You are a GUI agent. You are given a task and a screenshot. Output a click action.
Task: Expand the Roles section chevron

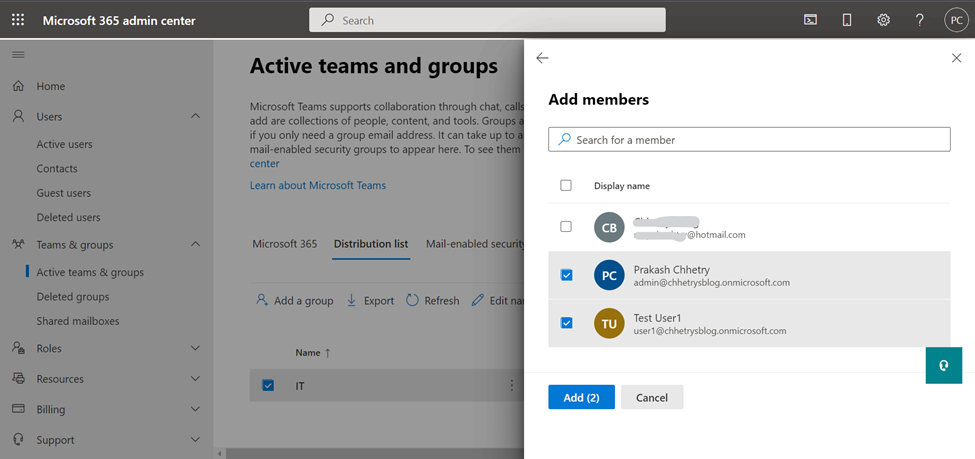click(195, 348)
